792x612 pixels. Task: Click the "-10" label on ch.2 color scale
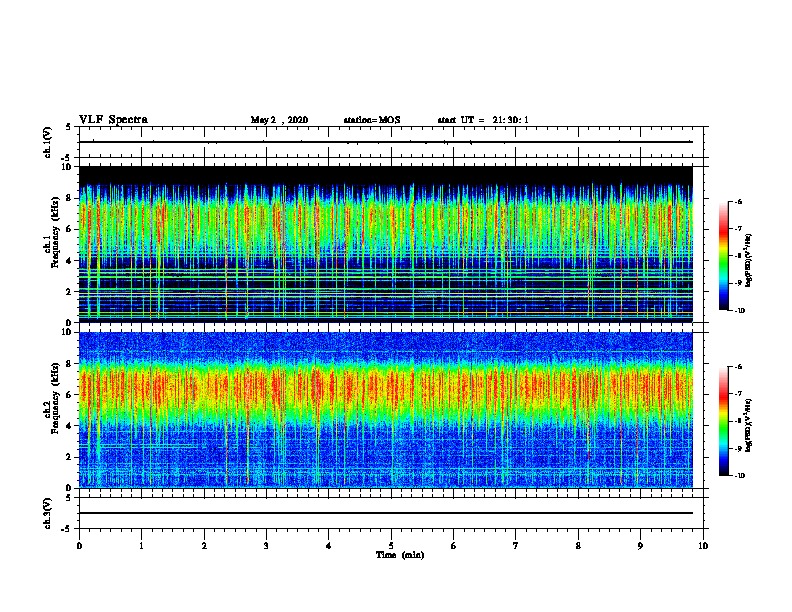coord(739,476)
